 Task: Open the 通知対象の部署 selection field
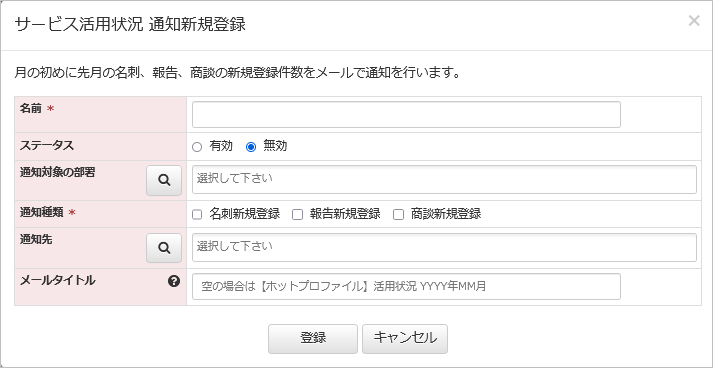tap(444, 179)
